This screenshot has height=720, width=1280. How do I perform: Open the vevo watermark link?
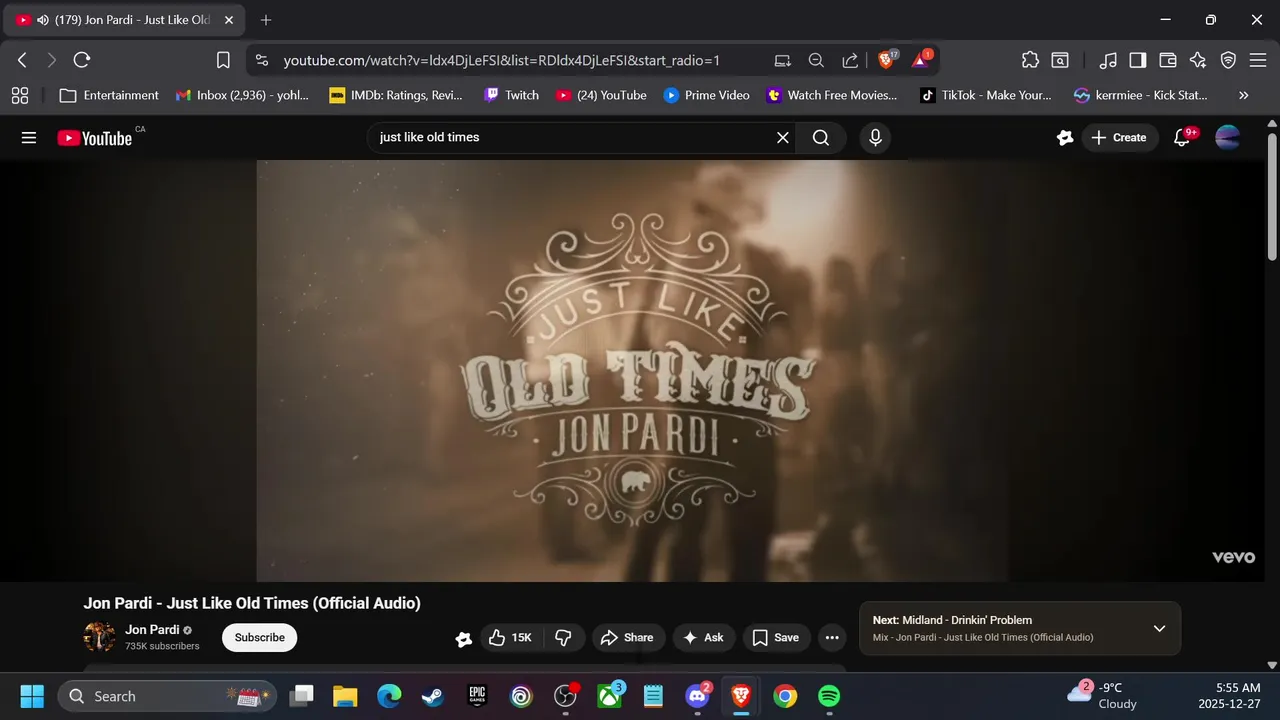pos(1233,558)
